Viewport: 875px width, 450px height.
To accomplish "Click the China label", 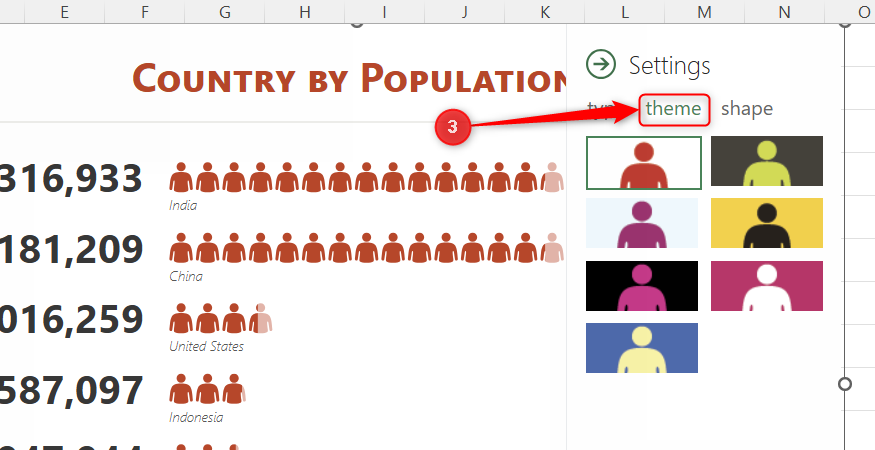I will (x=186, y=276).
